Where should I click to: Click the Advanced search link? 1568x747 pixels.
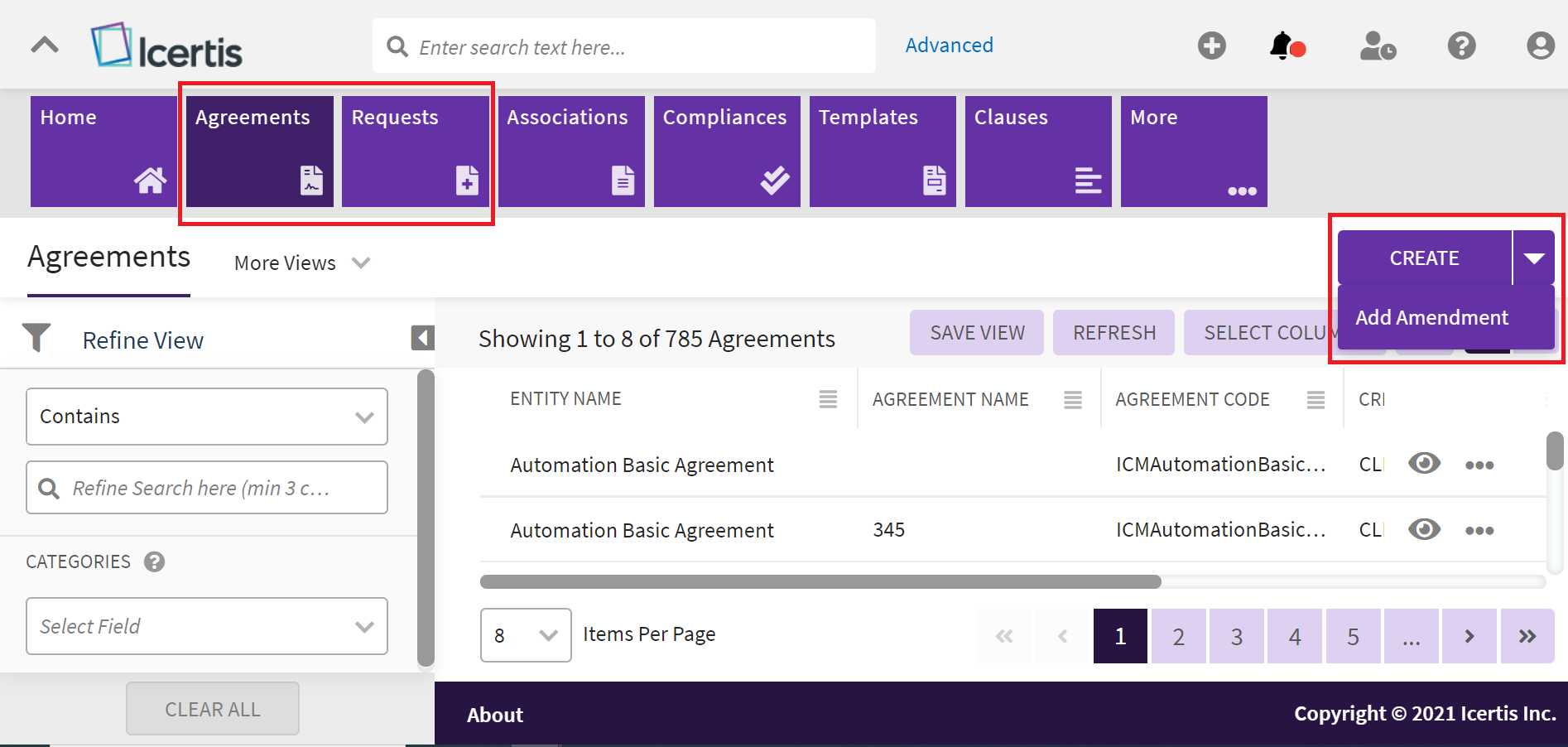coord(949,46)
